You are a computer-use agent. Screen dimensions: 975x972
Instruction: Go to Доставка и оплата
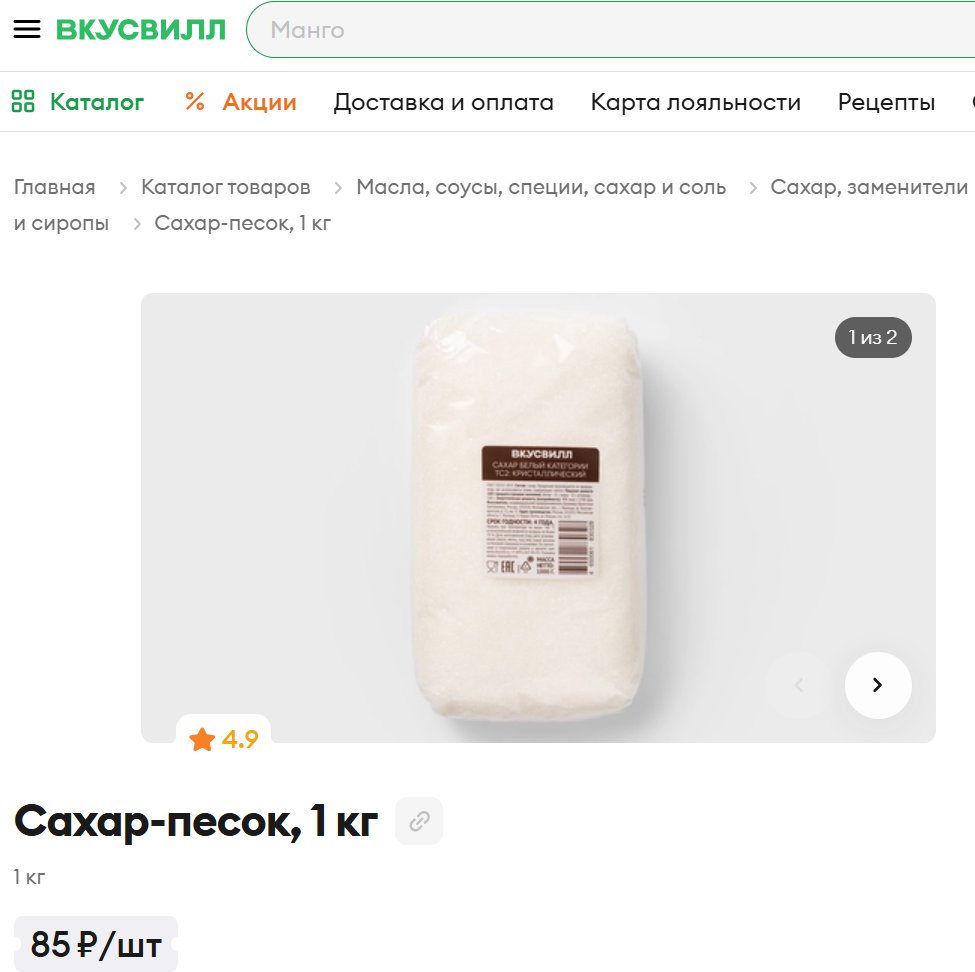tap(443, 102)
